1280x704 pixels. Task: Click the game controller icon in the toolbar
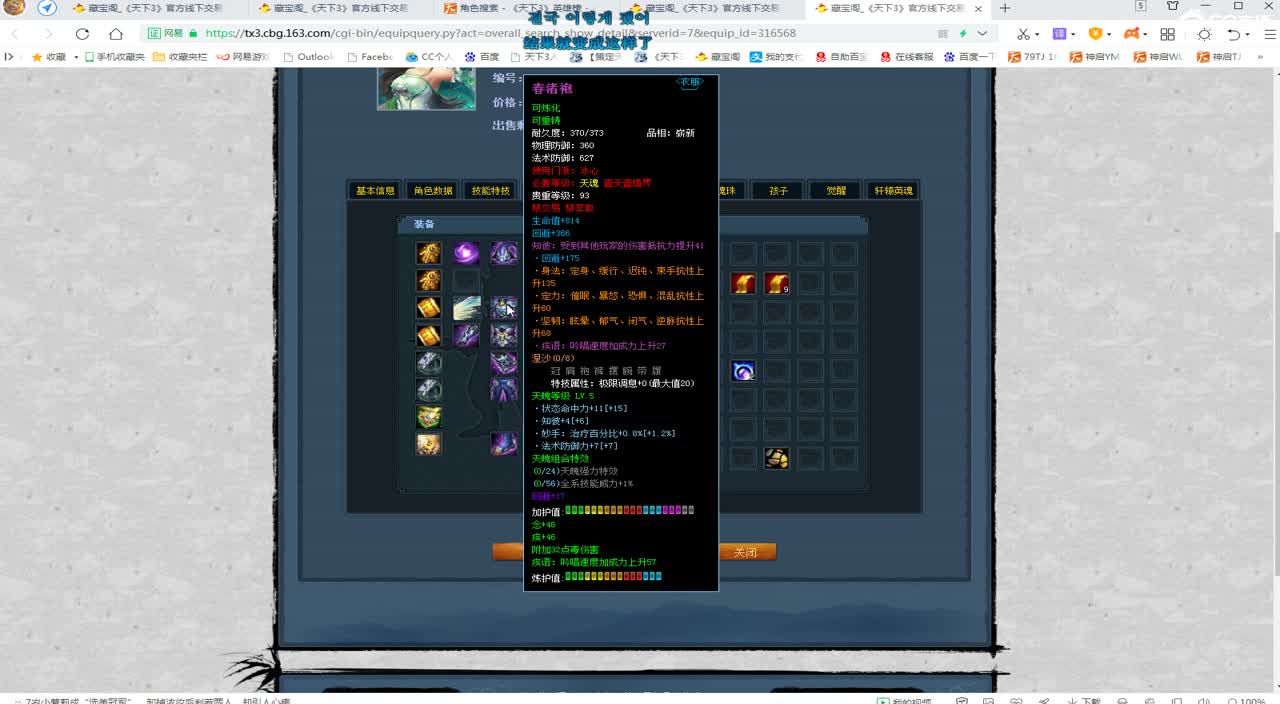pyautogui.click(x=1131, y=33)
